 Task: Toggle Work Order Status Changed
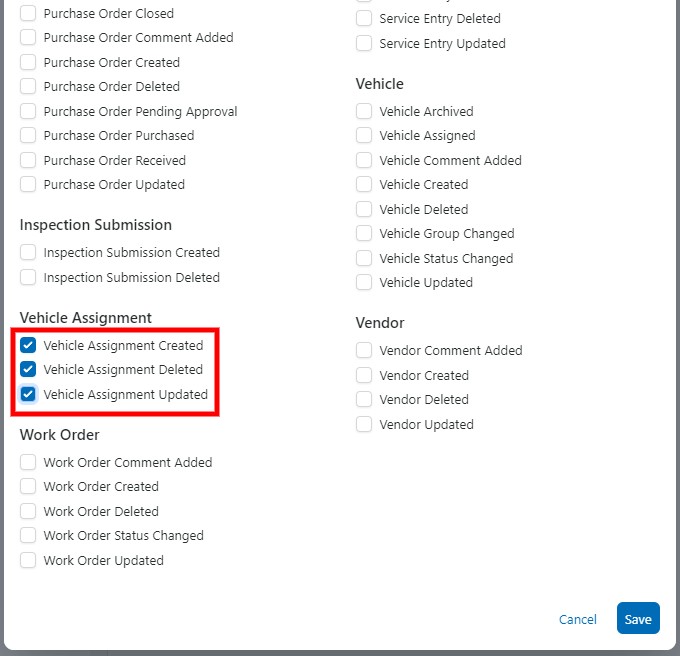coord(28,535)
